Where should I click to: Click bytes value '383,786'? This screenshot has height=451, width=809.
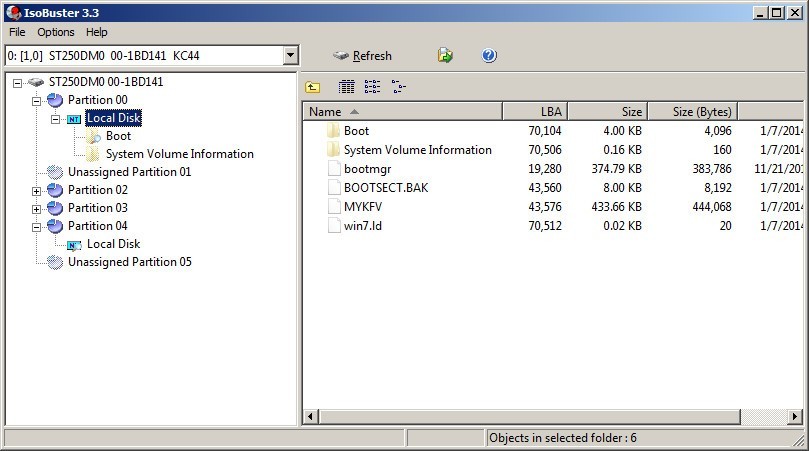712,169
